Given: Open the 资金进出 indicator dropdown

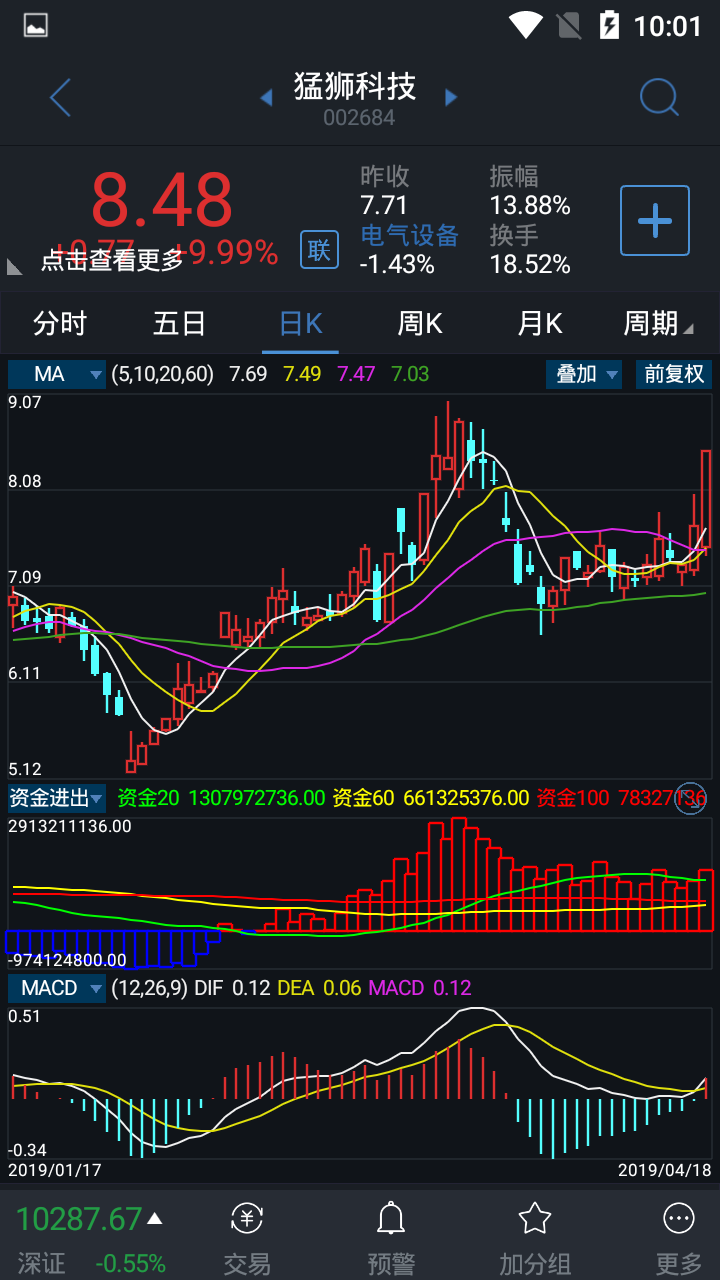Looking at the screenshot, I should click(57, 798).
